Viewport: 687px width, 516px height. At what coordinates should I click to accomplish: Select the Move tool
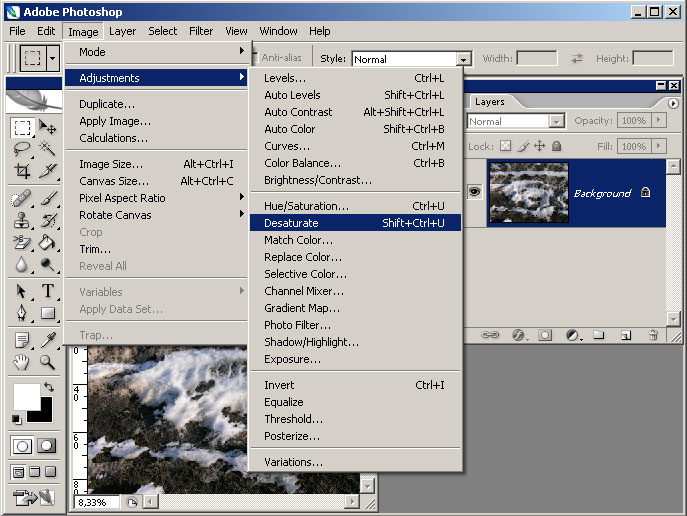(x=47, y=127)
